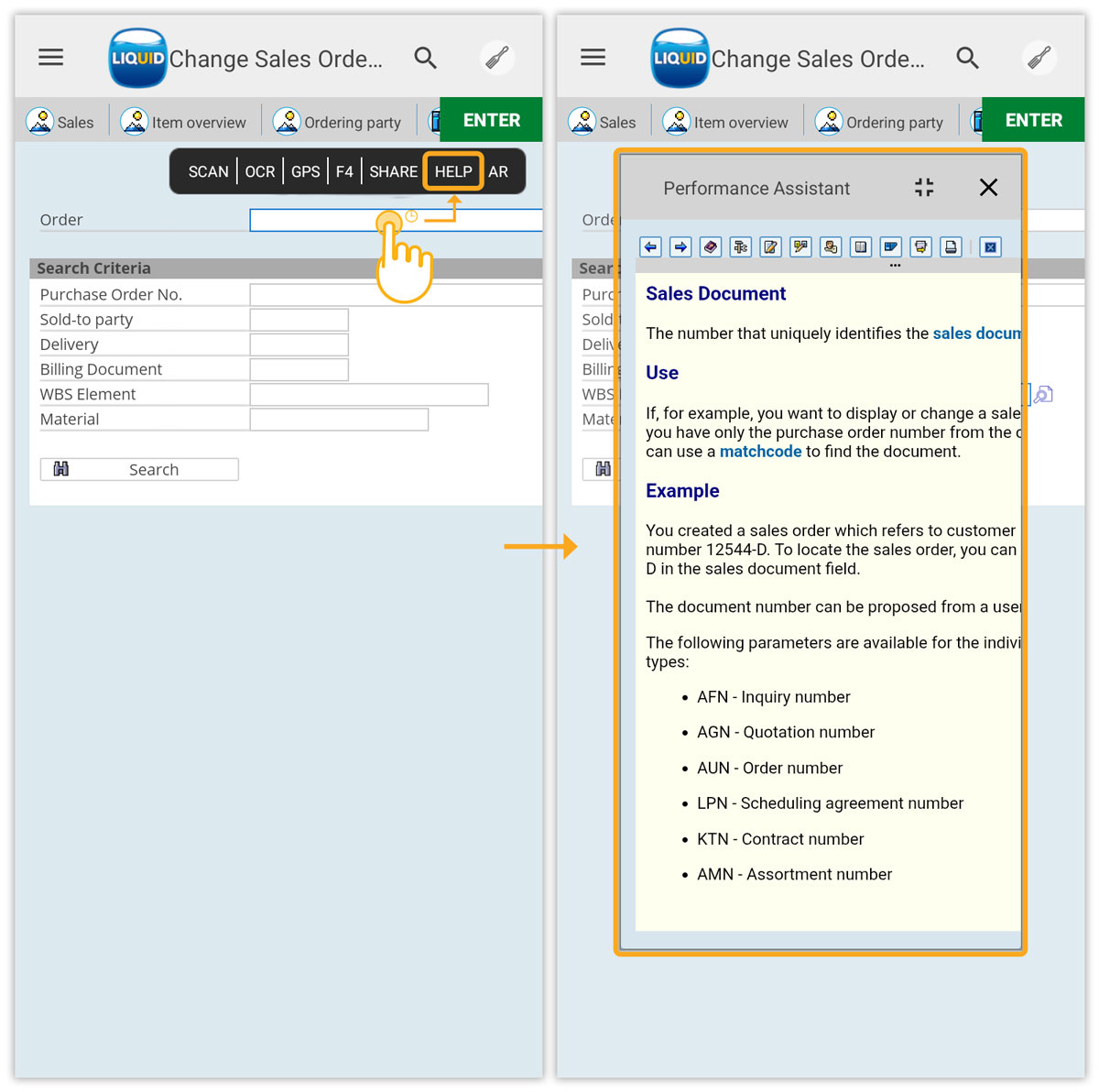Follow the 'matchcode' hyperlink in the help text
This screenshot has height=1092, width=1099.
[760, 452]
